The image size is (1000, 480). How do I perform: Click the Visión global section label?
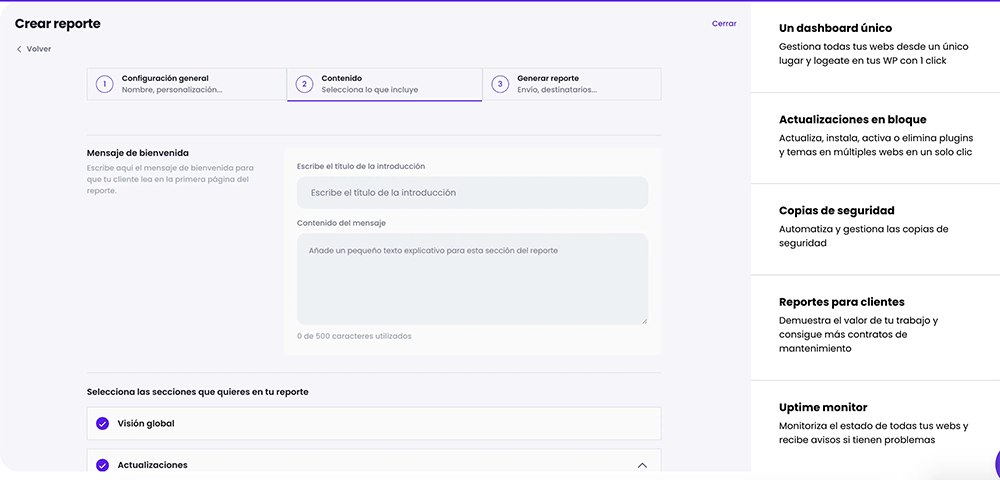pyautogui.click(x=146, y=423)
